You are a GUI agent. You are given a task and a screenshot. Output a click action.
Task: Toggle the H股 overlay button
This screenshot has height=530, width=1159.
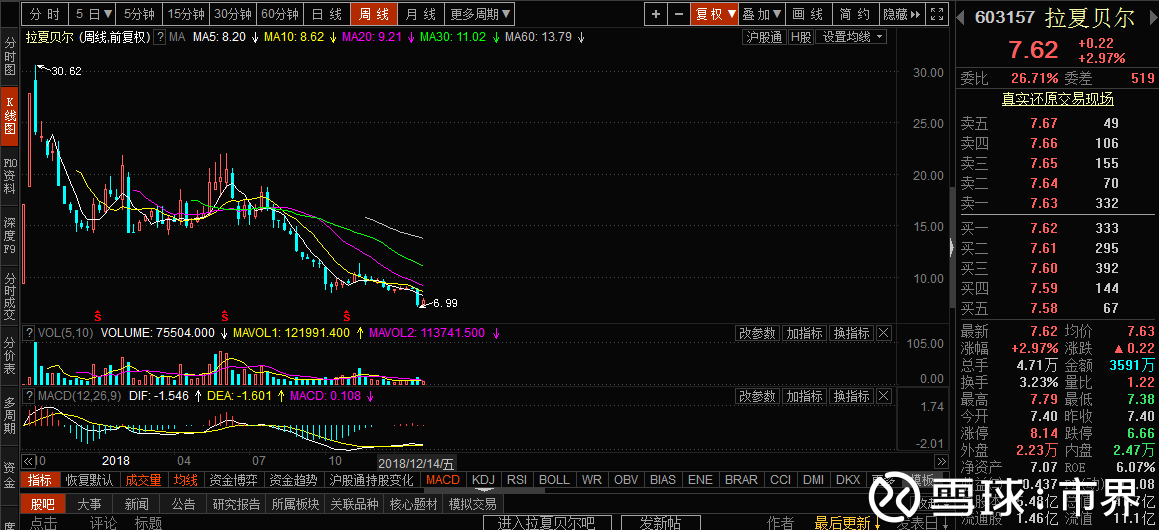click(x=801, y=37)
